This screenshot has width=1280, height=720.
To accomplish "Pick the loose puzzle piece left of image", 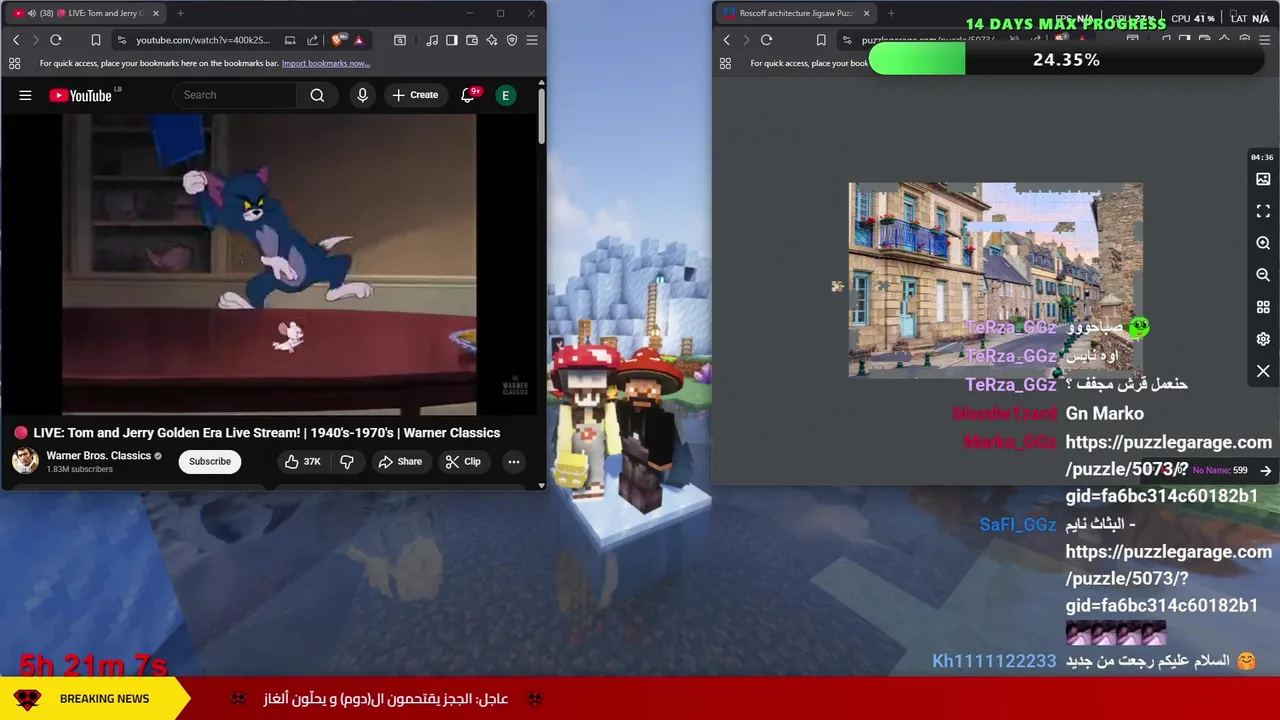I will 837,286.
